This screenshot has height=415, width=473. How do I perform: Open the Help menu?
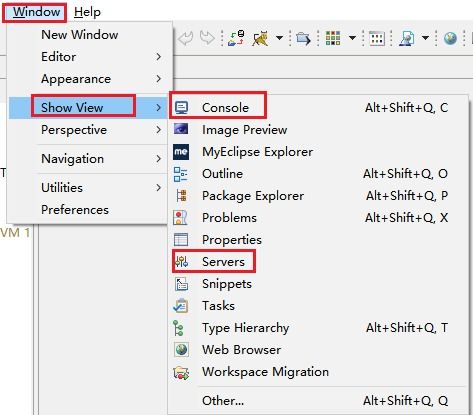pyautogui.click(x=87, y=12)
